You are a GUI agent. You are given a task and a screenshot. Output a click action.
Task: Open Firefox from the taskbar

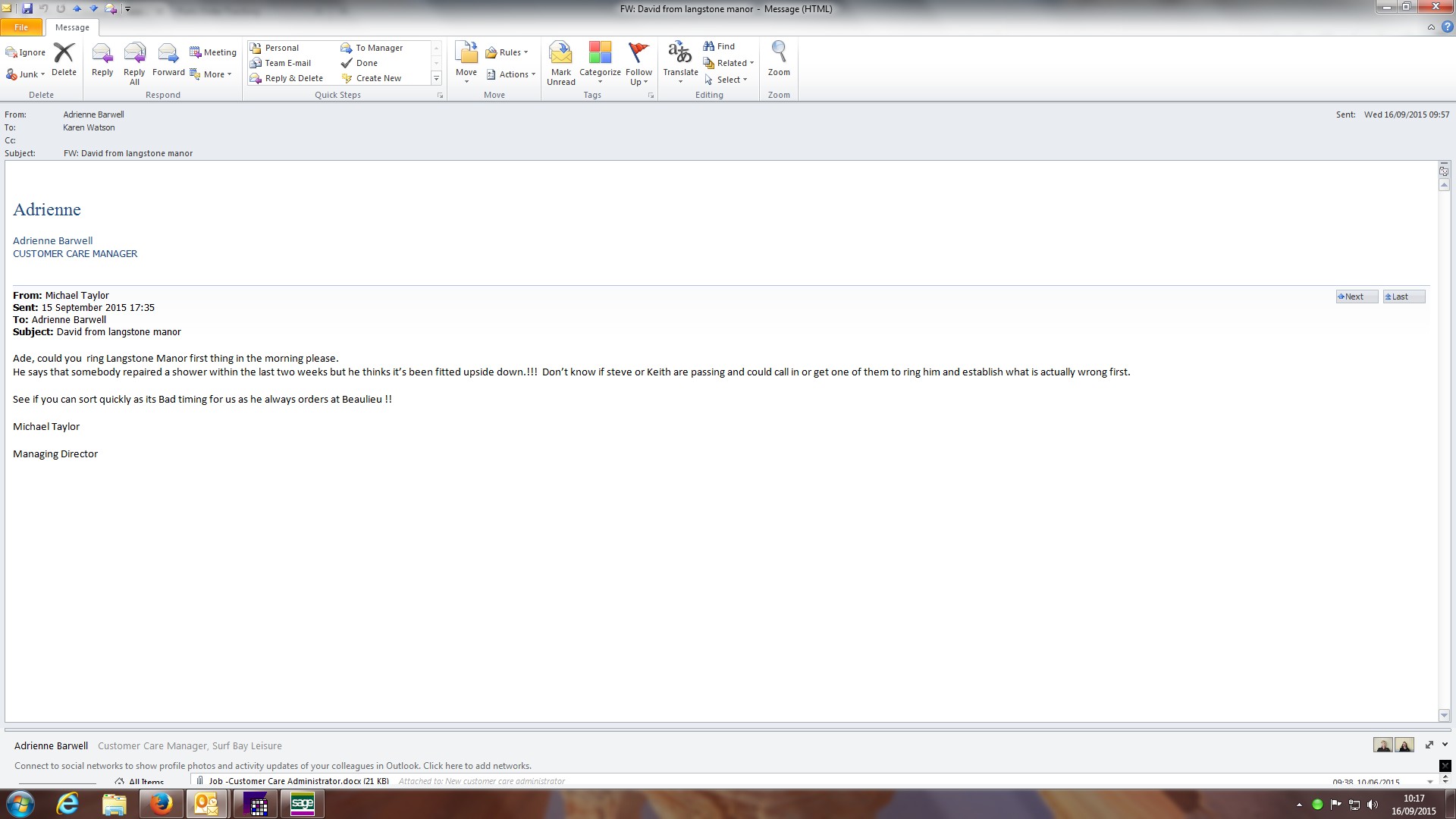click(161, 804)
